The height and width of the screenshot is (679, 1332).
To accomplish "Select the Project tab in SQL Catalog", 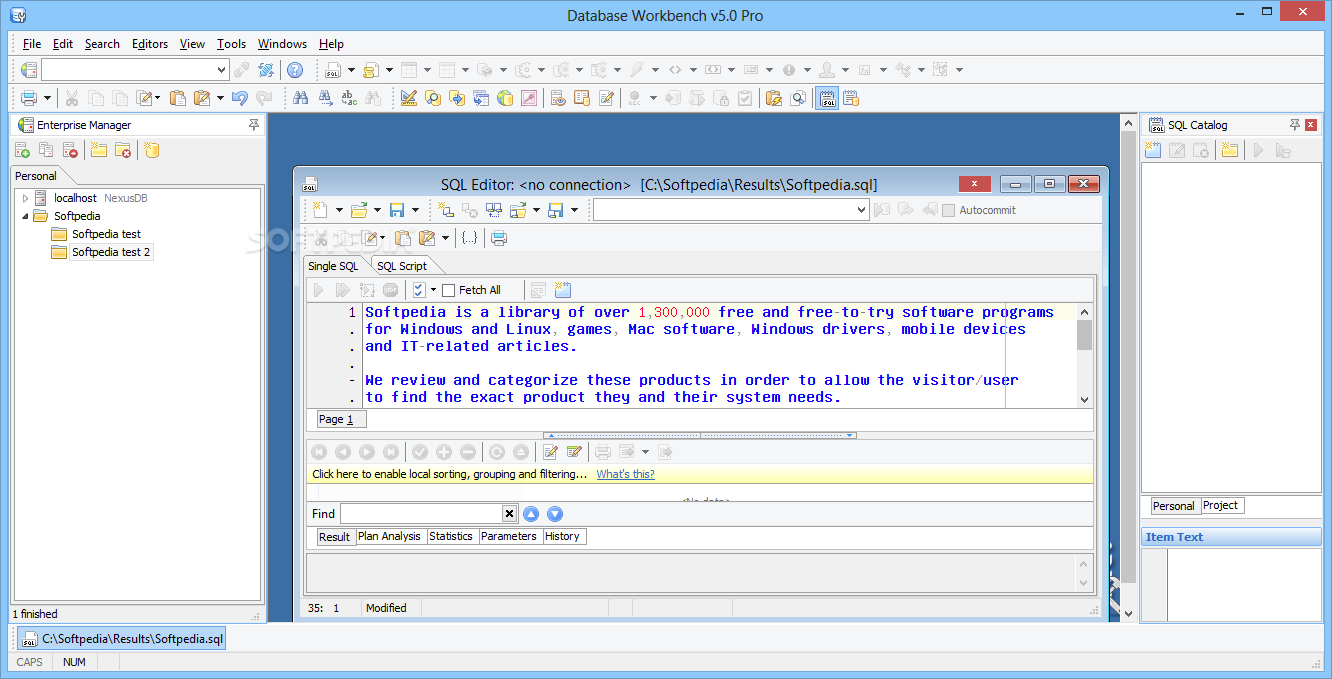I will (1220, 505).
